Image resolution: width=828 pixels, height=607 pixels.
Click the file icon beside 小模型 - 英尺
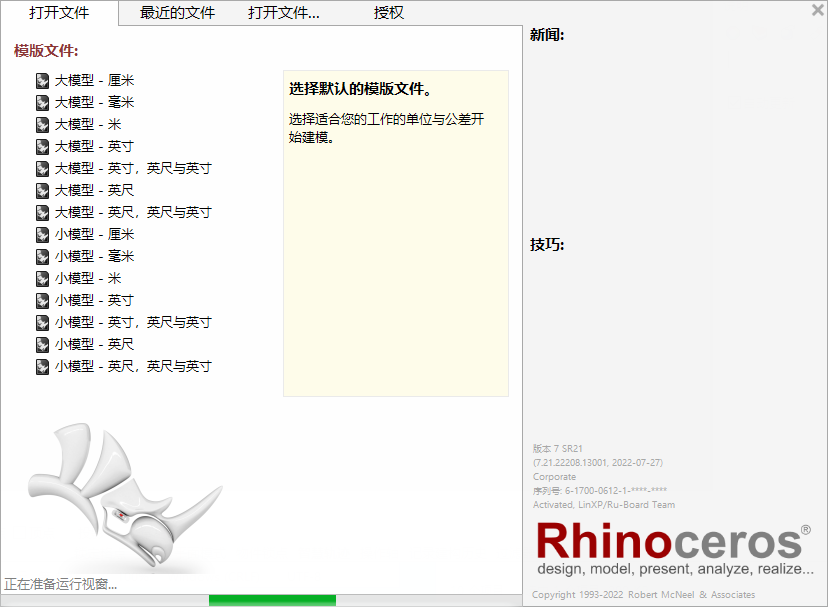coord(42,344)
